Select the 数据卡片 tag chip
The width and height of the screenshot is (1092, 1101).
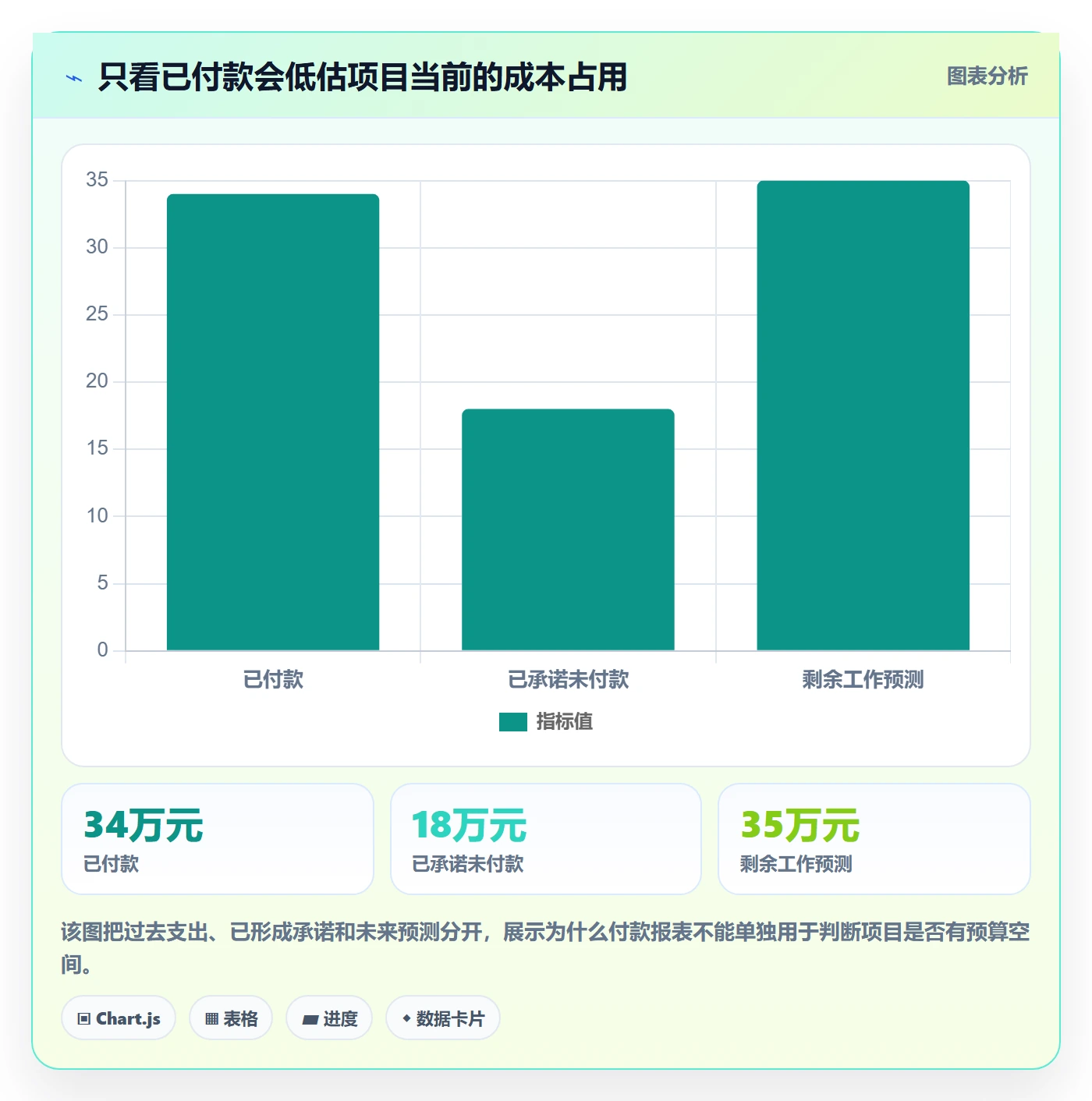(x=443, y=1018)
